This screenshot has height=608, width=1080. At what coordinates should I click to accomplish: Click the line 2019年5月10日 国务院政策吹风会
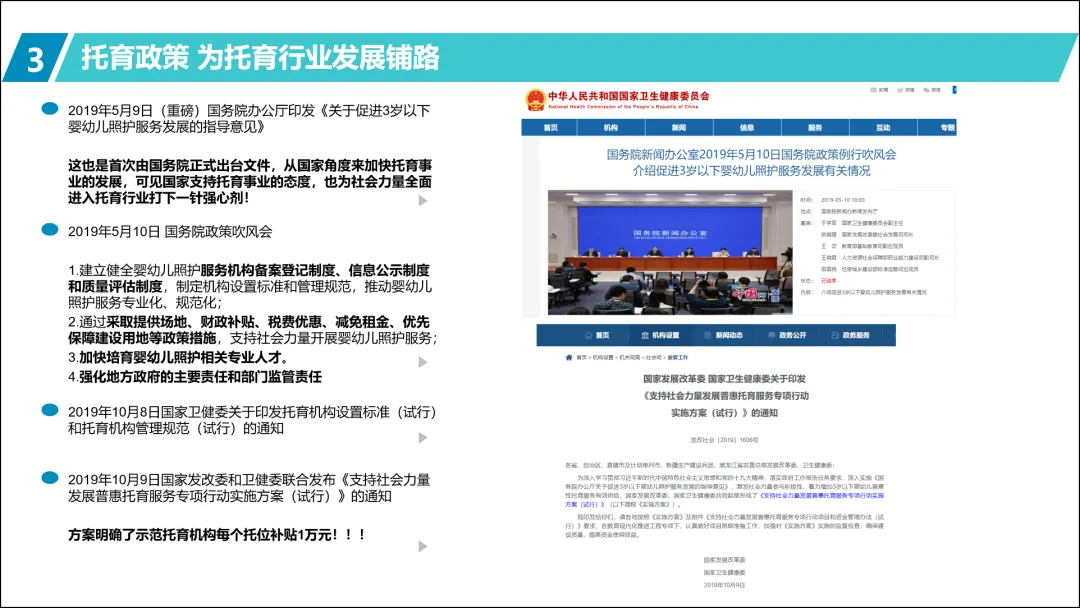pyautogui.click(x=170, y=232)
